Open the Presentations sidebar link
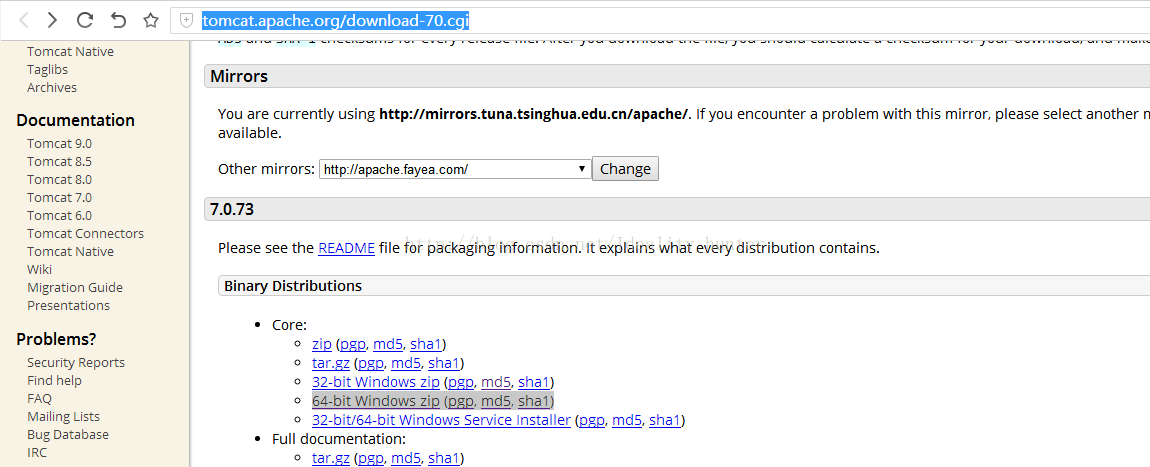The width and height of the screenshot is (1150, 467). [68, 305]
